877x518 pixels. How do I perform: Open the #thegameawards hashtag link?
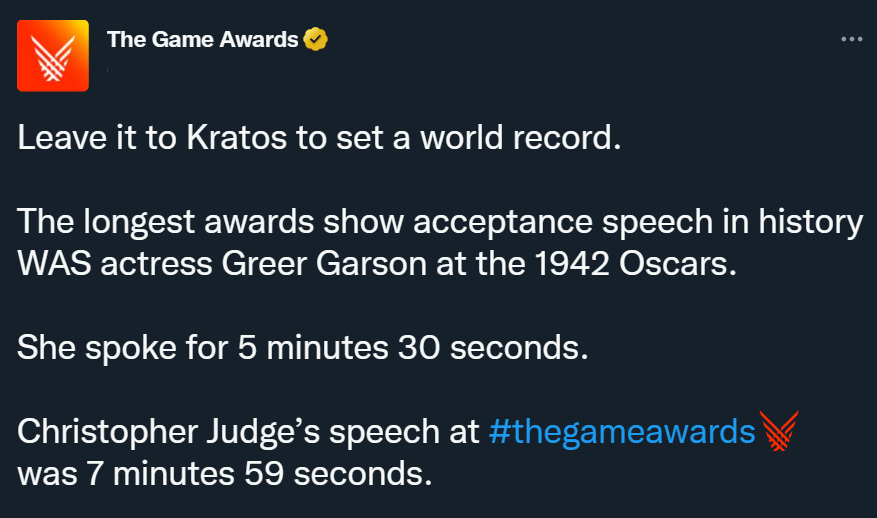pyautogui.click(x=622, y=431)
